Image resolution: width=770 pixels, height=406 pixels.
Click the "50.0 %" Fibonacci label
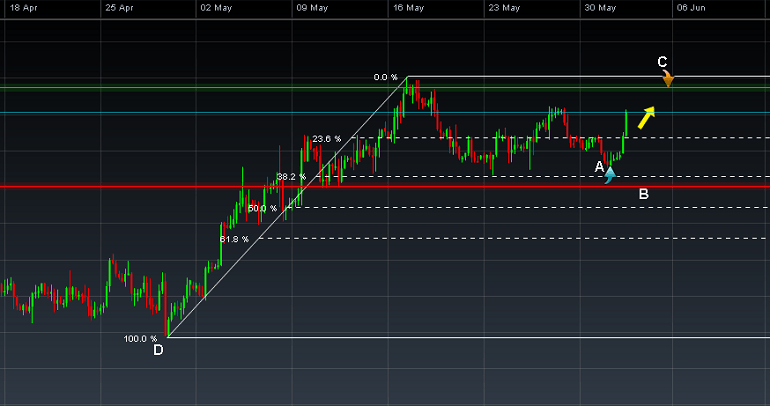262,208
